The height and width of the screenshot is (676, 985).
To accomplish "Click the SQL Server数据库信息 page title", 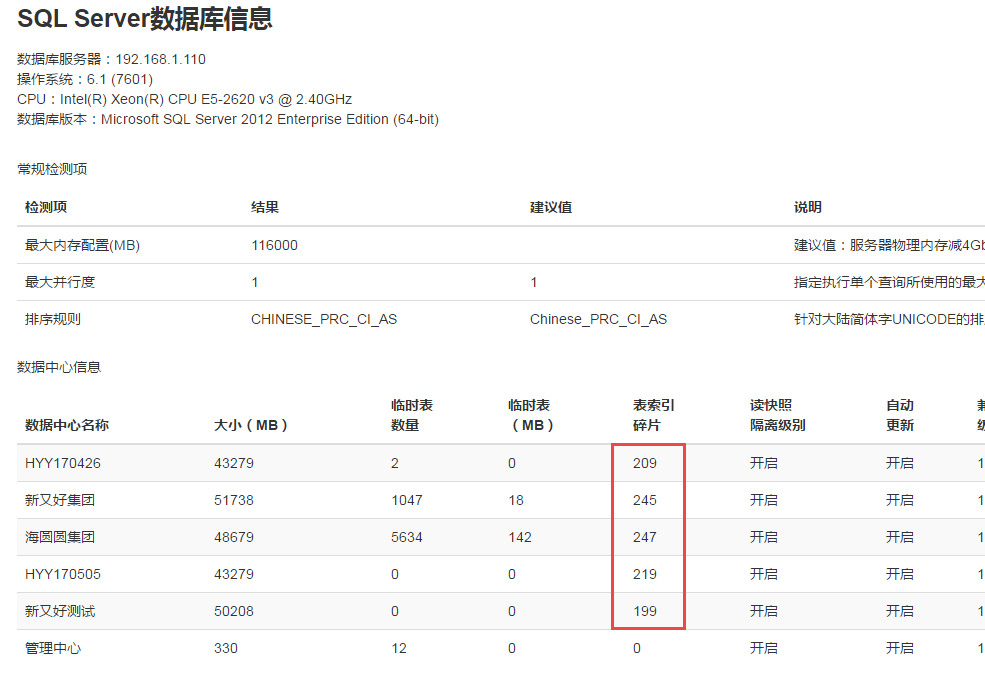I will (x=145, y=19).
